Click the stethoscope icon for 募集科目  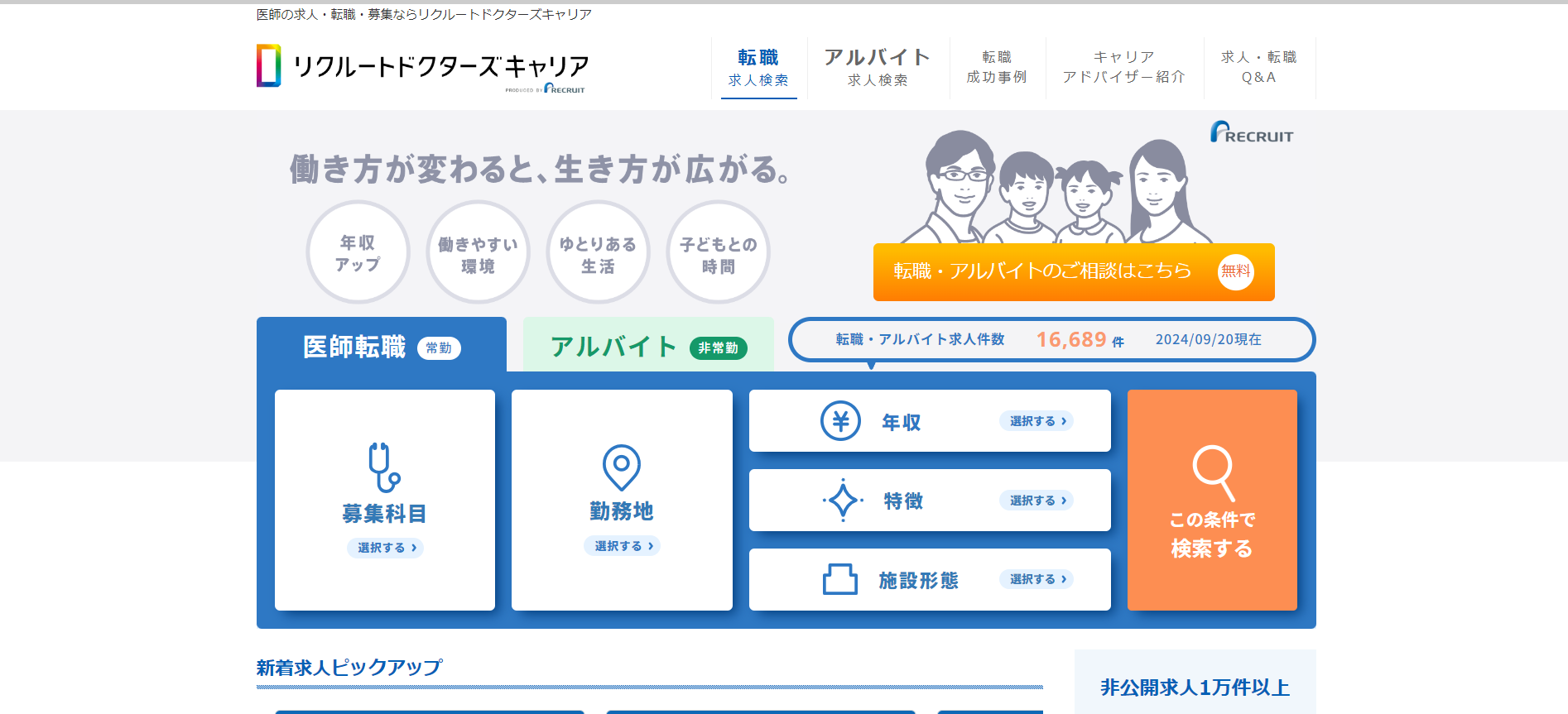tap(383, 467)
